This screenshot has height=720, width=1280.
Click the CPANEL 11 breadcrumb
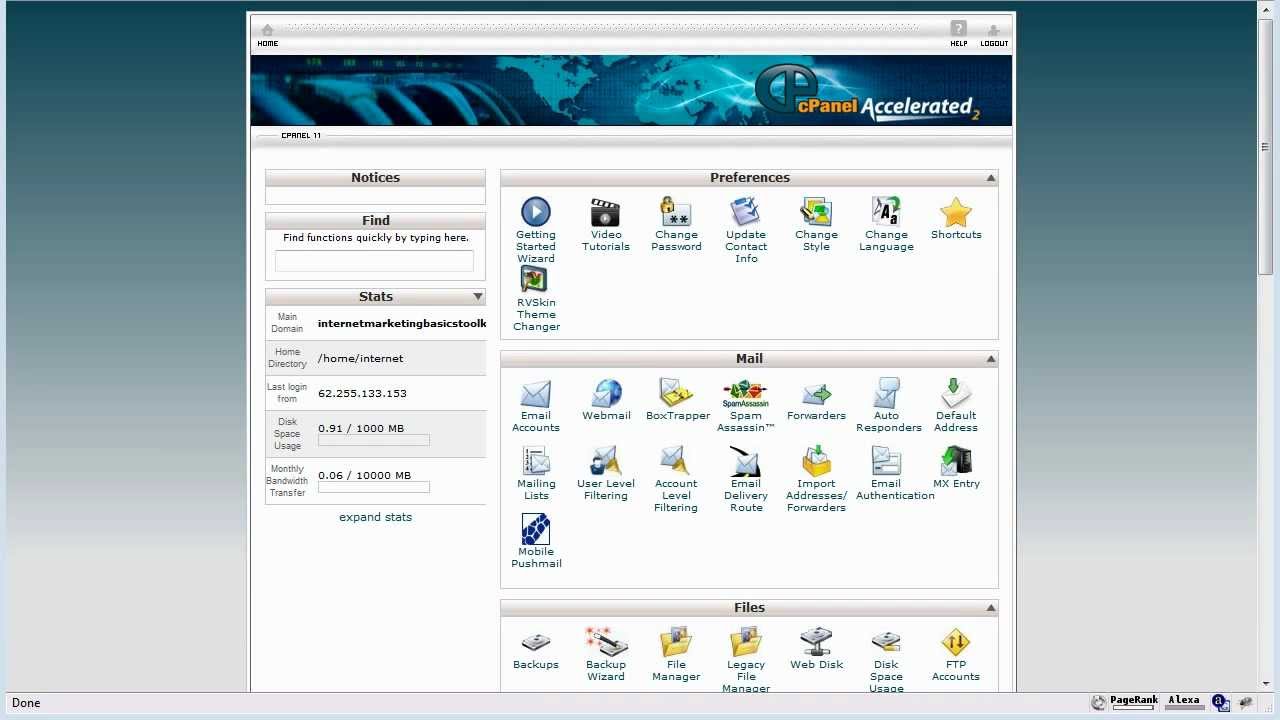[x=301, y=135]
